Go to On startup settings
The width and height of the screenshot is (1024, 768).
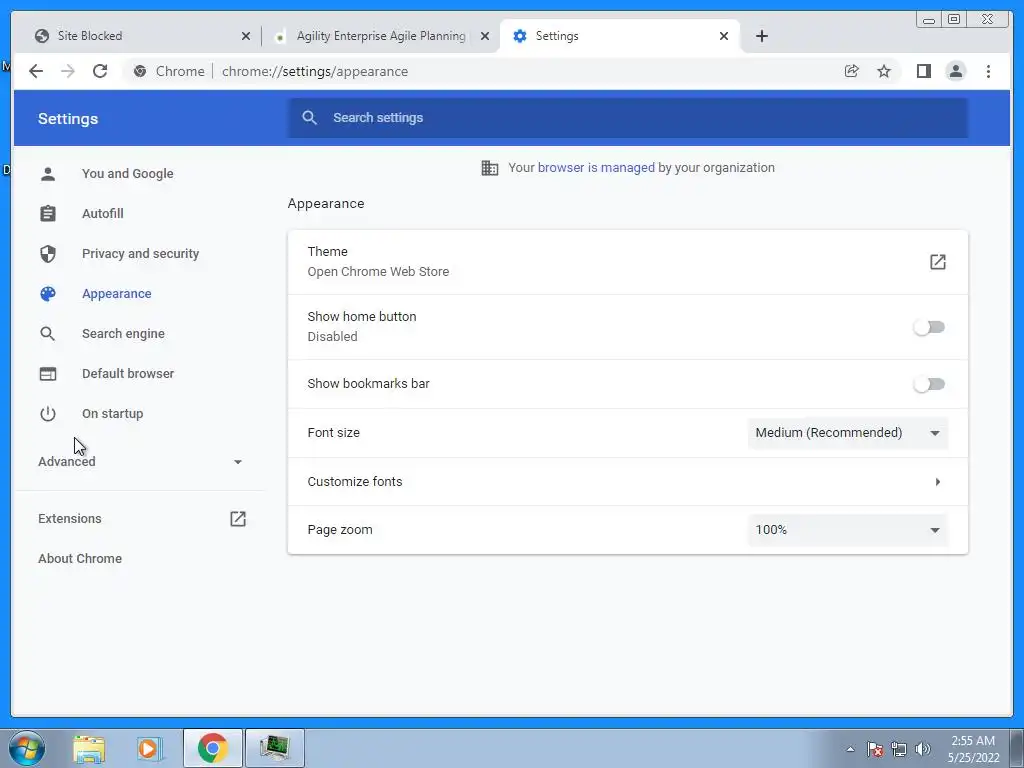click(x=112, y=413)
